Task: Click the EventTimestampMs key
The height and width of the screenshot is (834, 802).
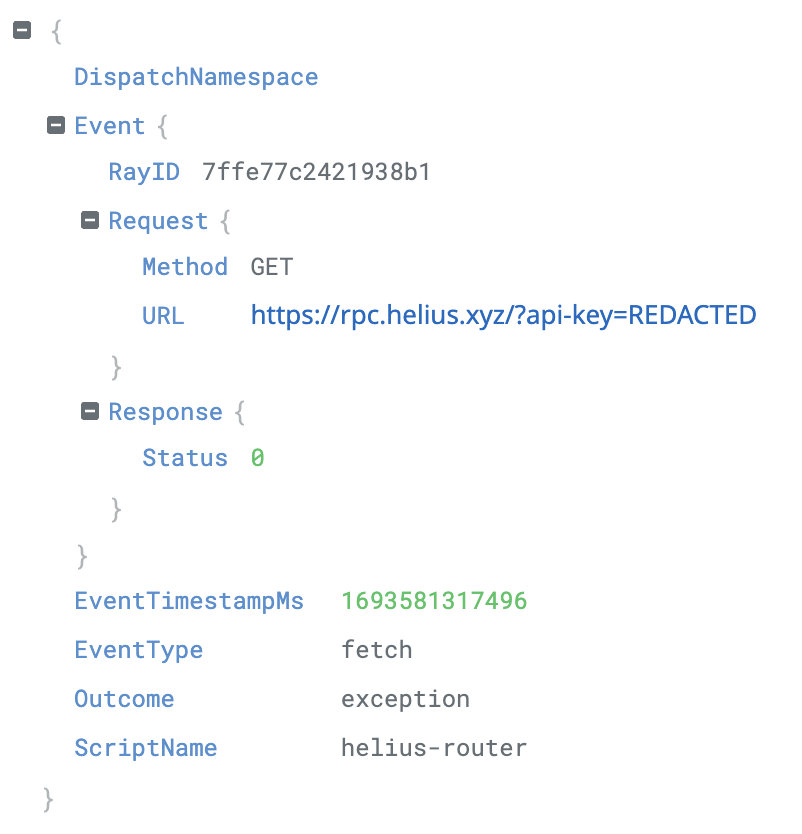Action: click(x=189, y=602)
